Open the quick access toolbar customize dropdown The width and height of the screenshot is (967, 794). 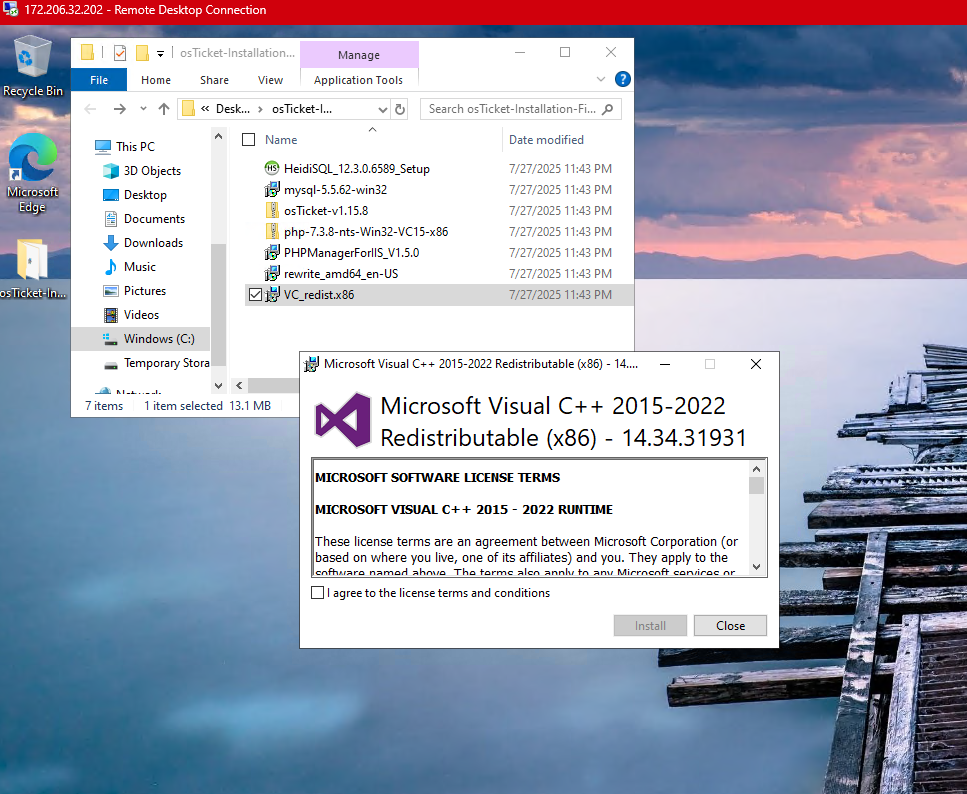(x=160, y=54)
